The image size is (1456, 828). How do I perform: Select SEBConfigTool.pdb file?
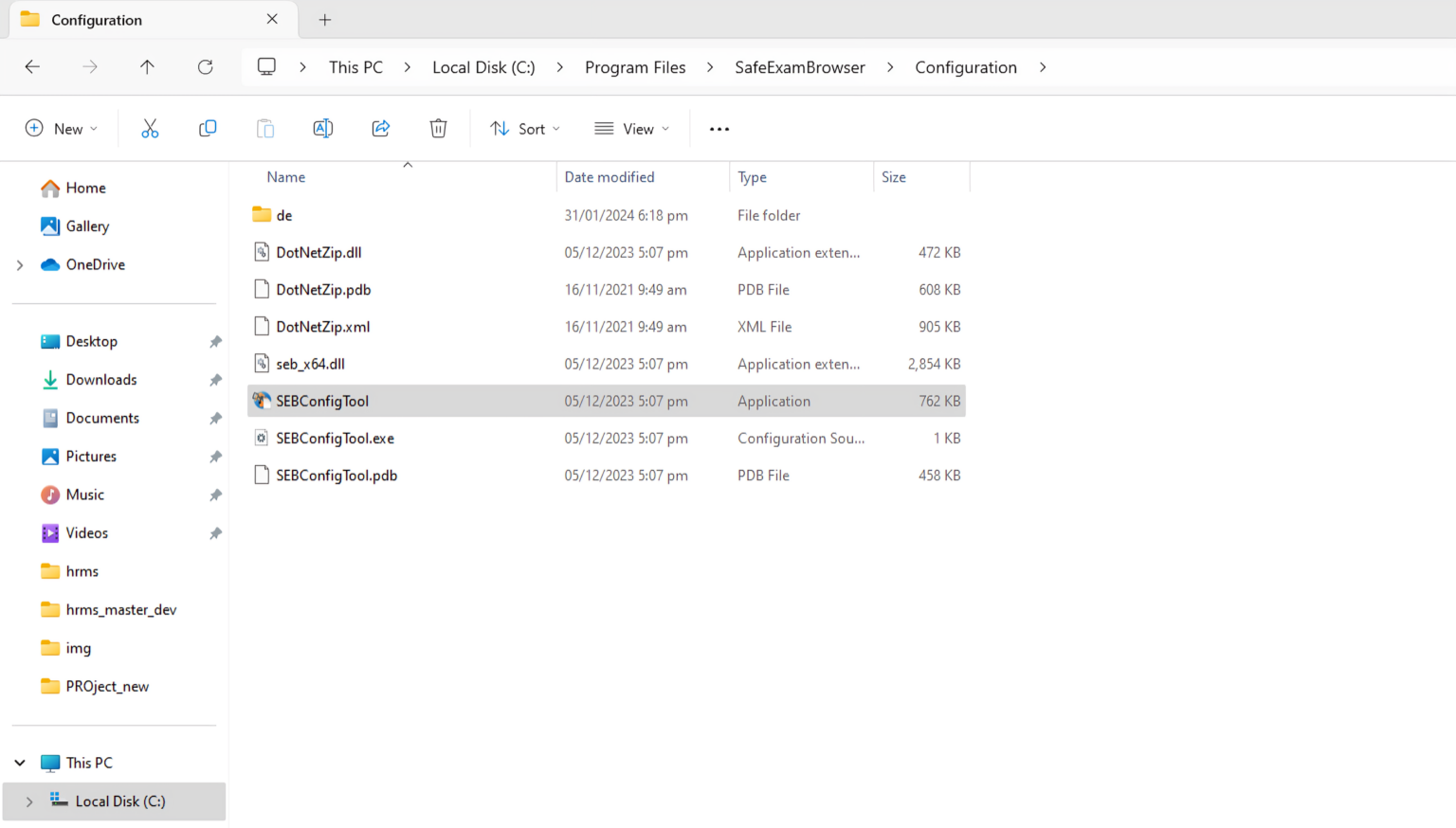(x=607, y=476)
